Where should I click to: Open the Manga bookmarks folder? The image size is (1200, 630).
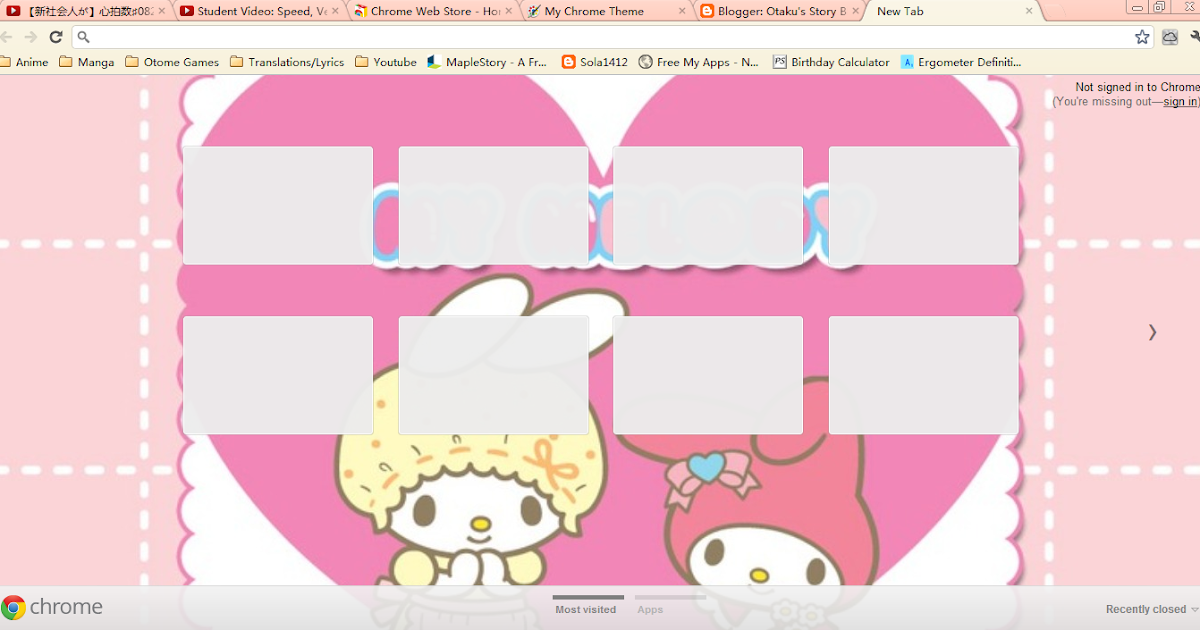click(87, 62)
